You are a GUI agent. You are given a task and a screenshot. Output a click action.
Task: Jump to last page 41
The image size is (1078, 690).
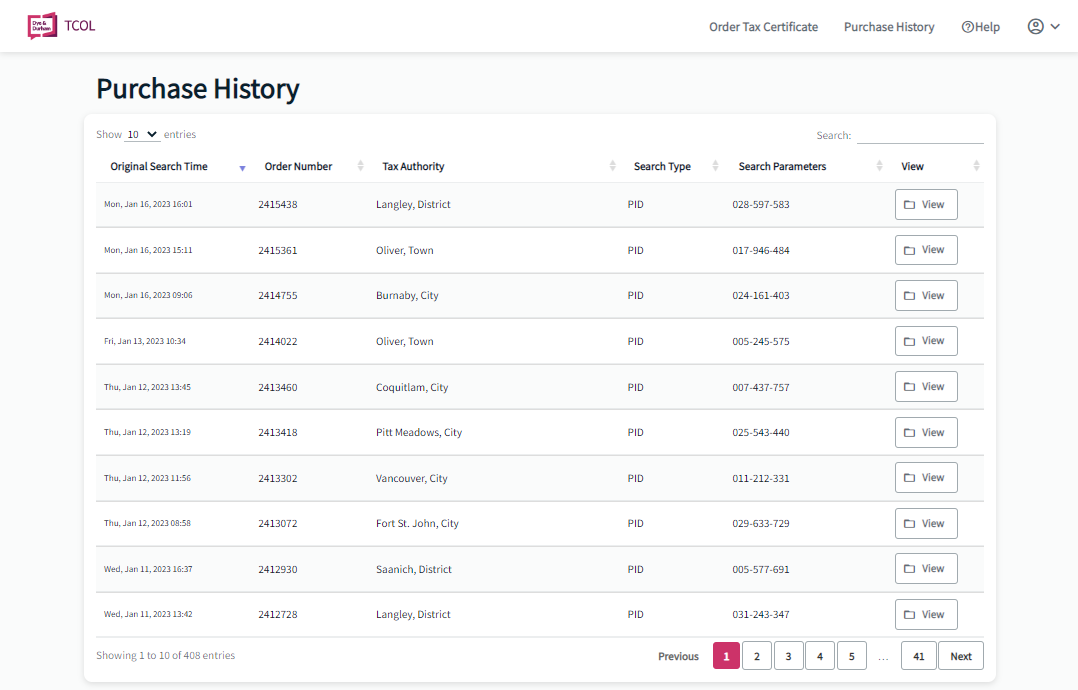[918, 656]
